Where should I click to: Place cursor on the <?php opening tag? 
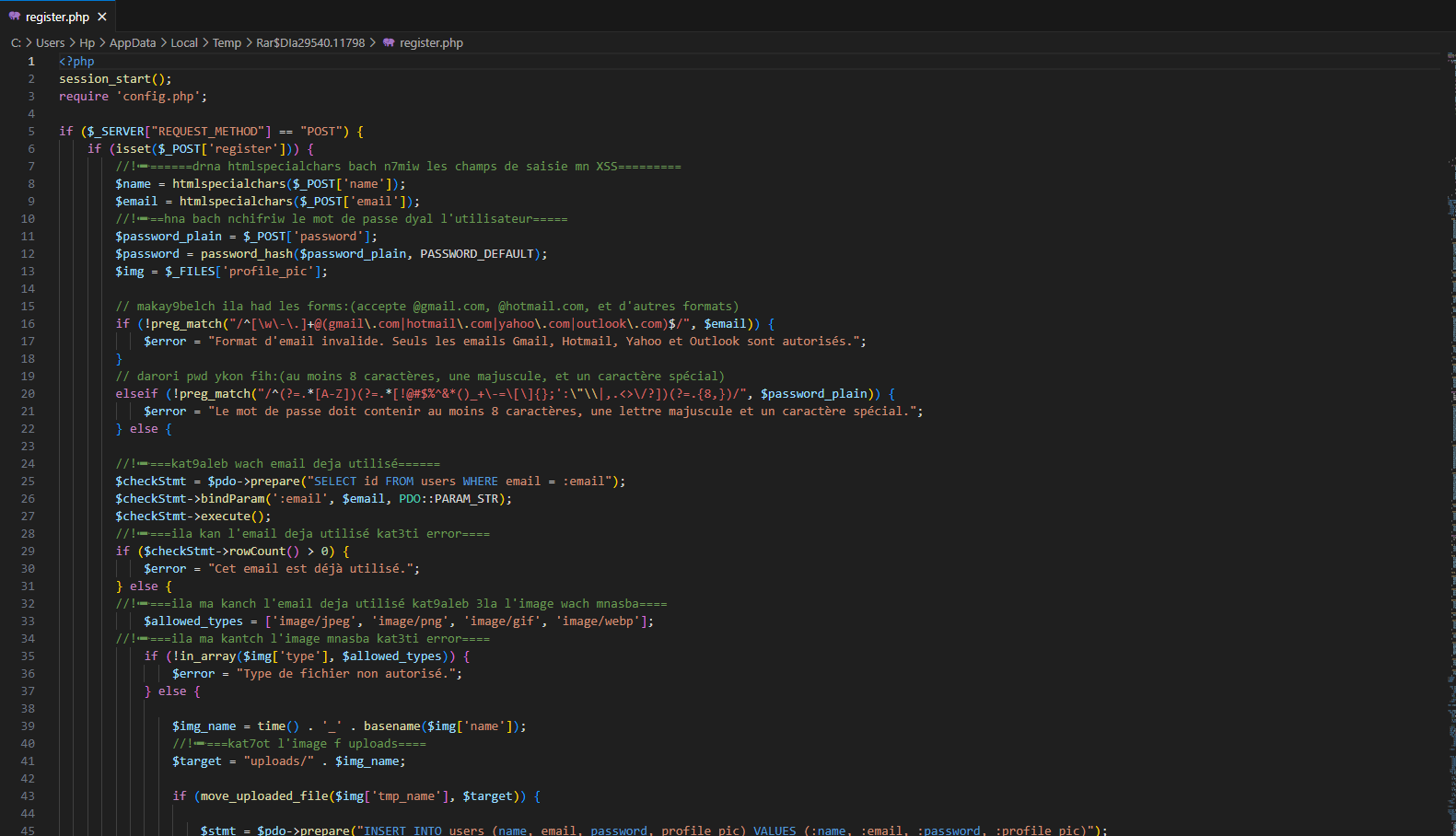[x=76, y=62]
